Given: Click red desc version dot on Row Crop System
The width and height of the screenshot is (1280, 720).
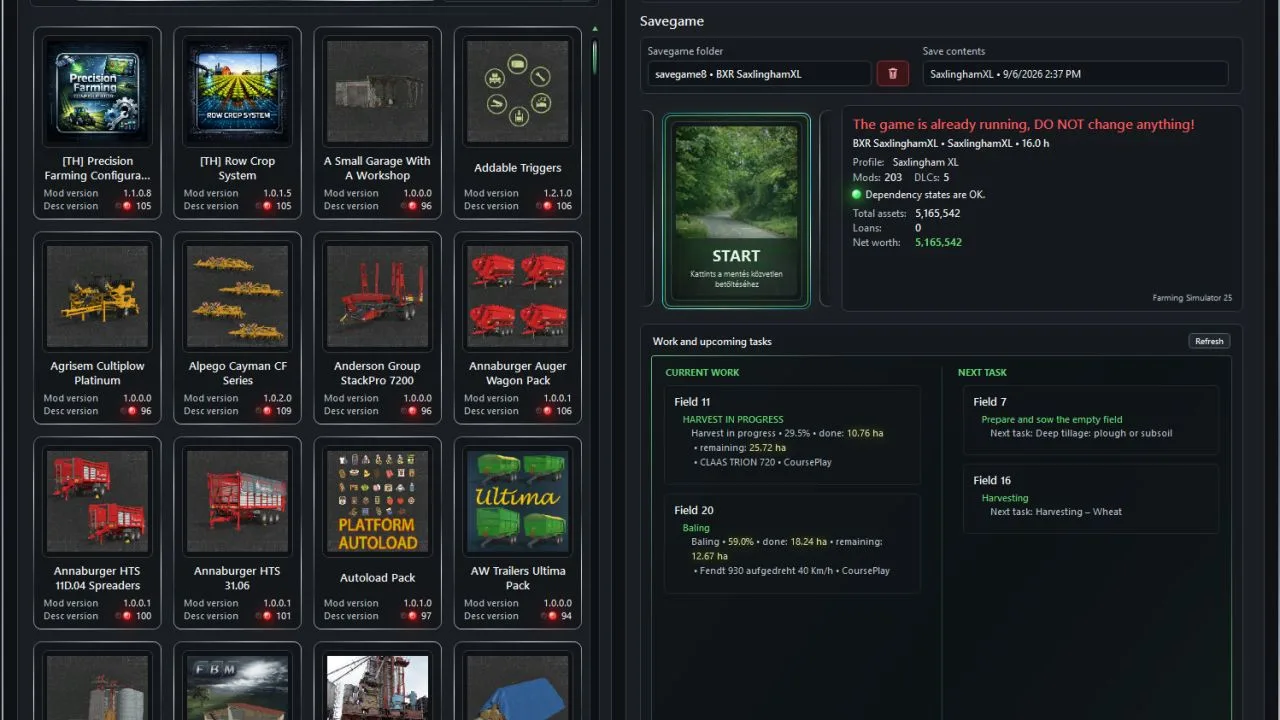Looking at the screenshot, I should click(266, 206).
